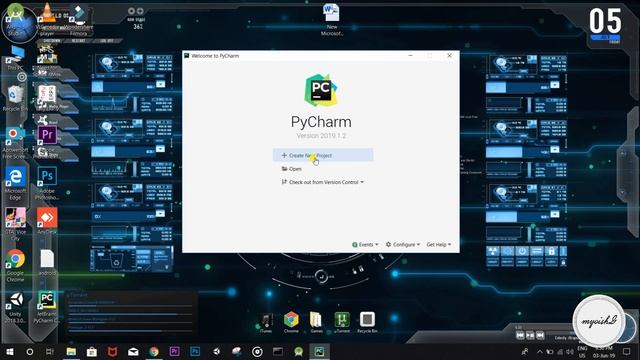Open the Events dropdown in PyCharm
The image size is (640, 360).
[365, 244]
